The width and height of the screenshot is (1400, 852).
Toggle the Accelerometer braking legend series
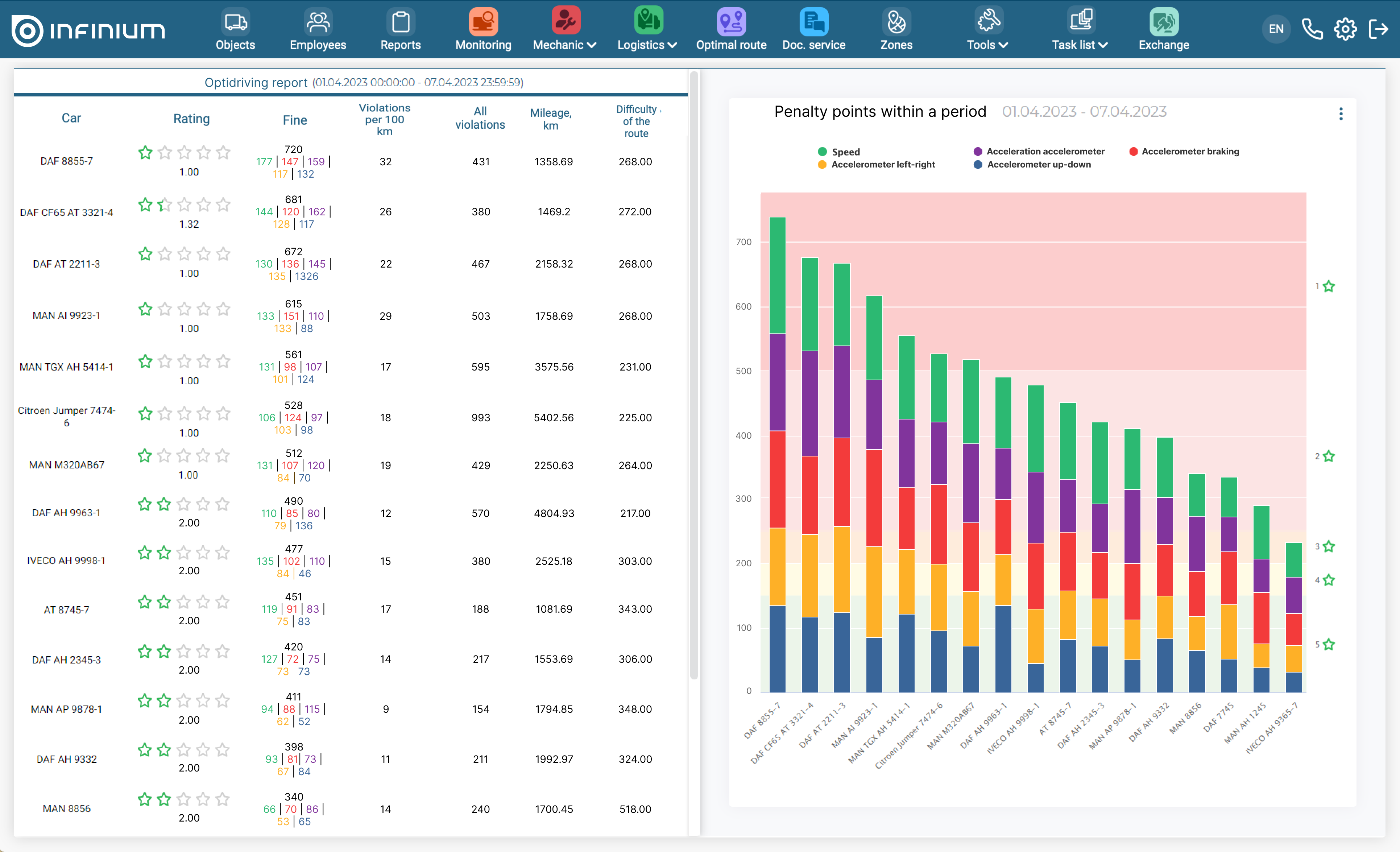point(1184,151)
